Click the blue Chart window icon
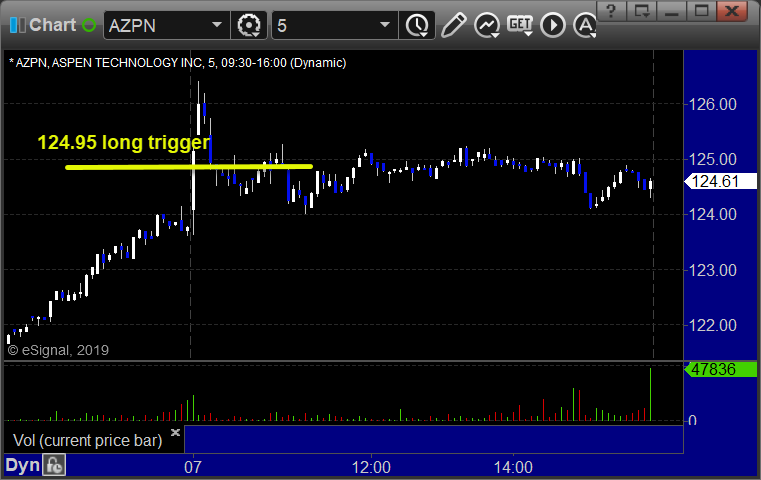761x480 pixels. [x=17, y=25]
